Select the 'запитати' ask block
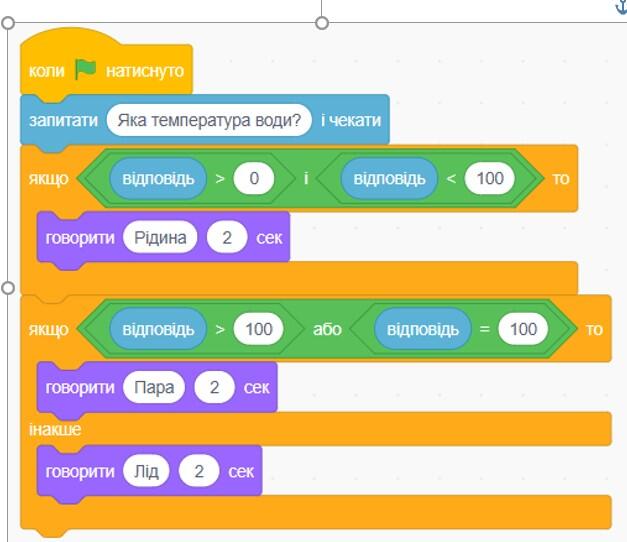The width and height of the screenshot is (627, 542). [205, 120]
